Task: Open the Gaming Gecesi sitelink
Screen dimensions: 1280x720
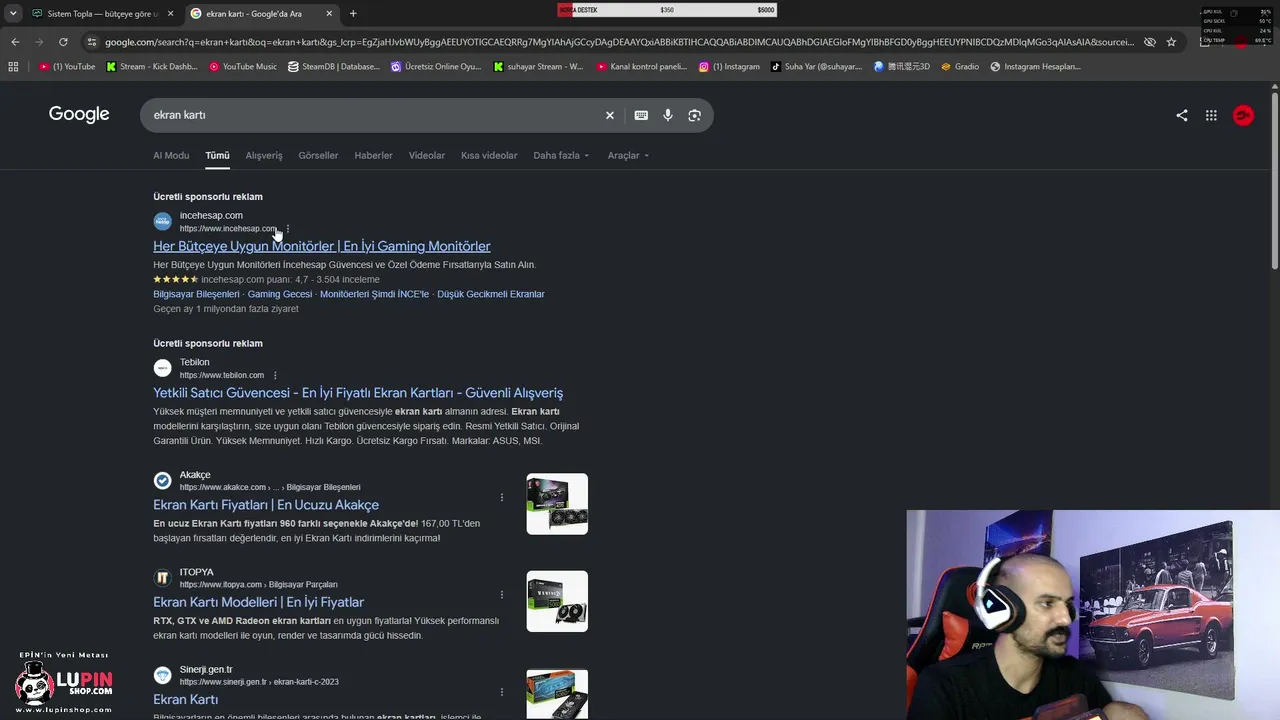Action: (280, 294)
